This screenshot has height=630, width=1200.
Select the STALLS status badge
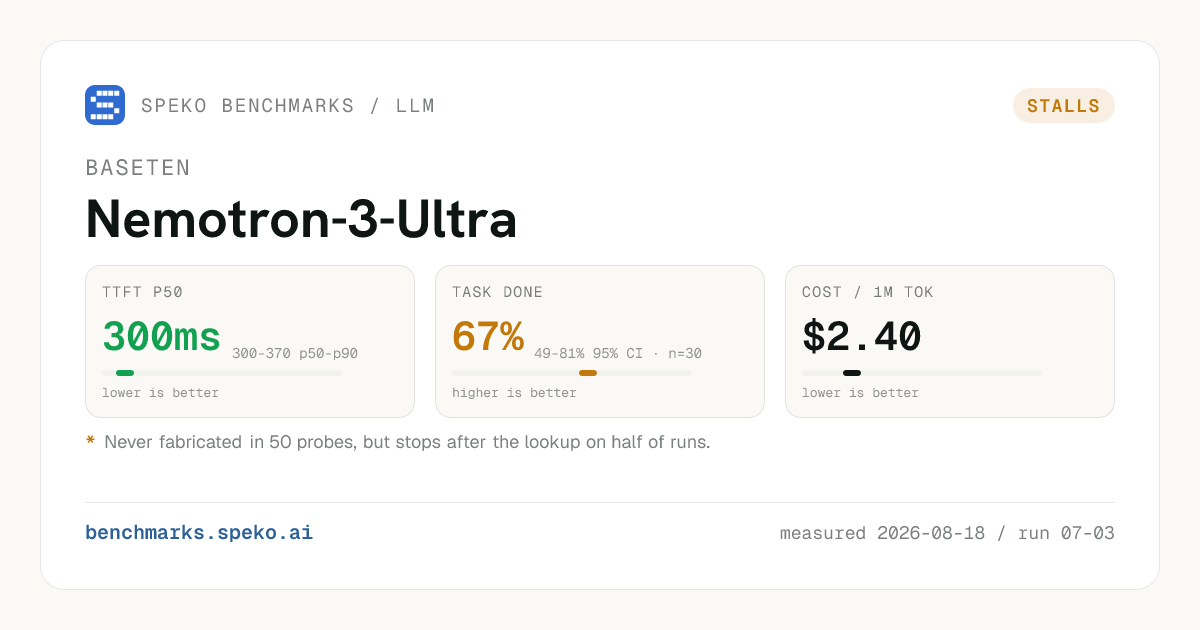pos(1064,106)
